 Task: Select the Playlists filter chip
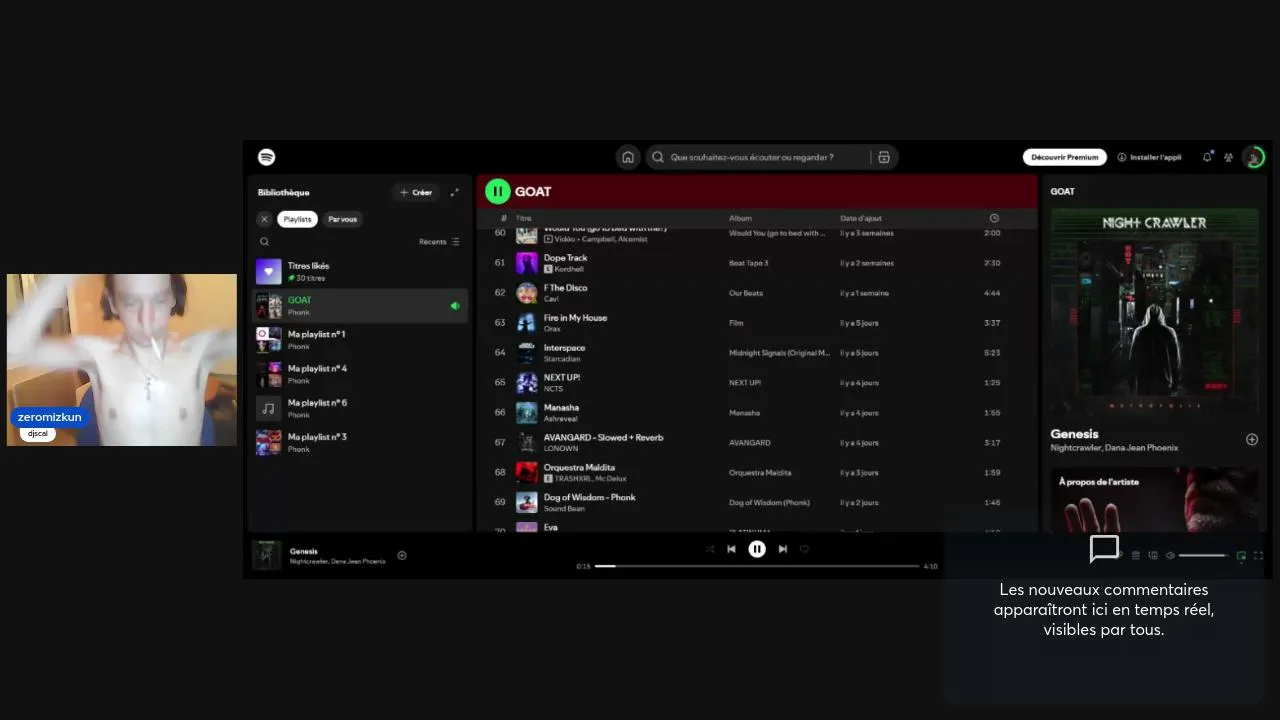[297, 219]
